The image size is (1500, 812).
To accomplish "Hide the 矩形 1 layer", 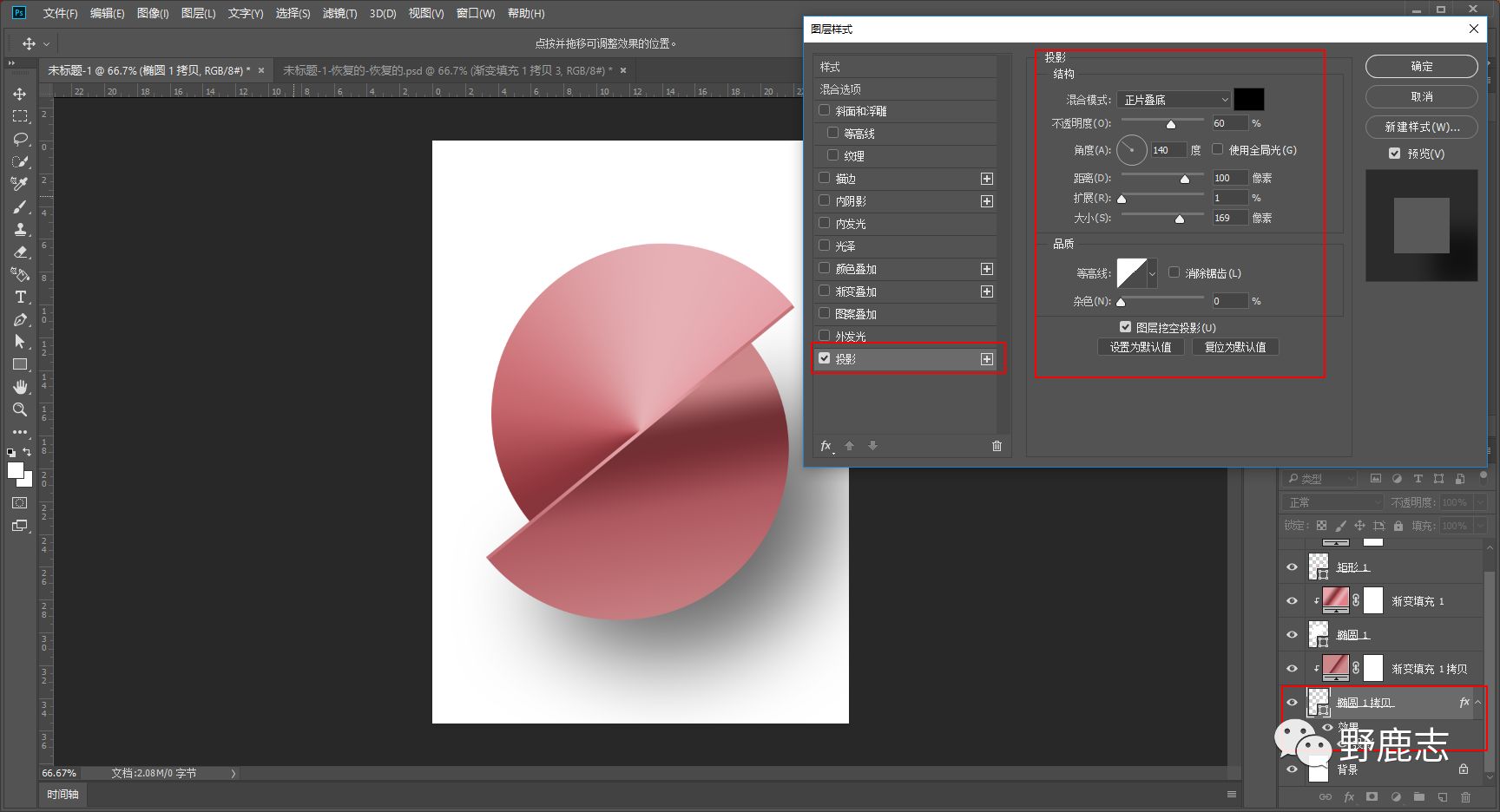I will (x=1292, y=567).
